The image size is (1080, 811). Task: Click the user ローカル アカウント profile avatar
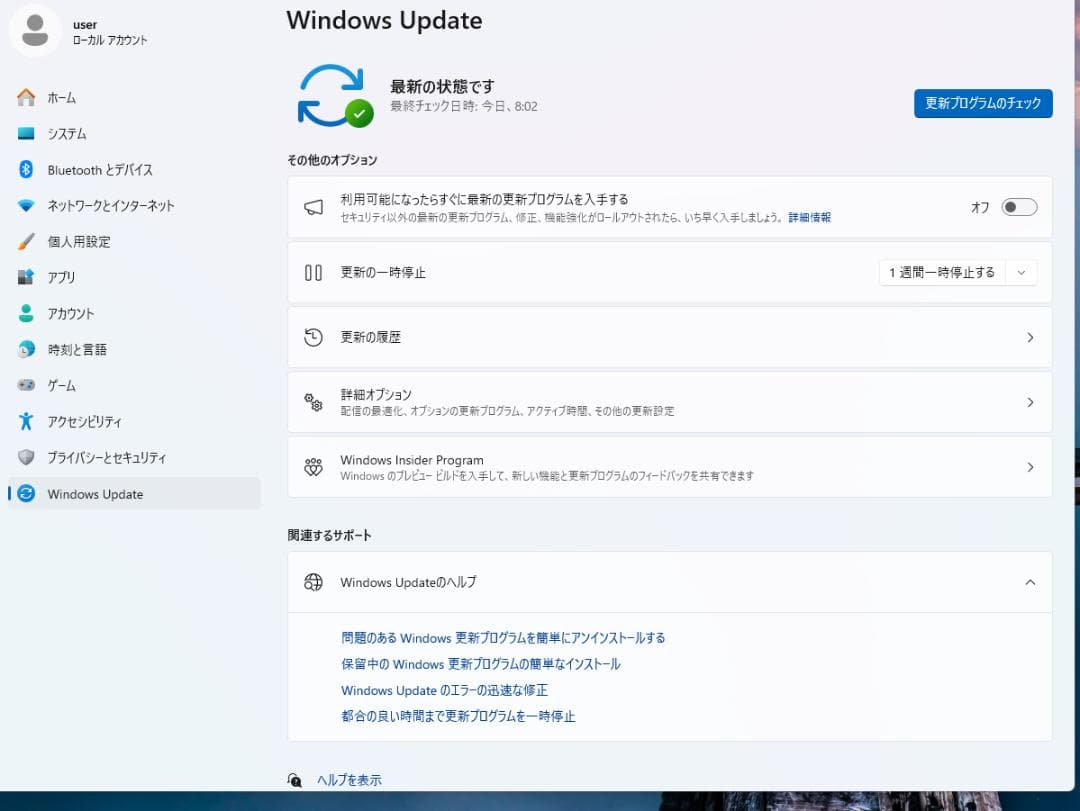click(35, 31)
